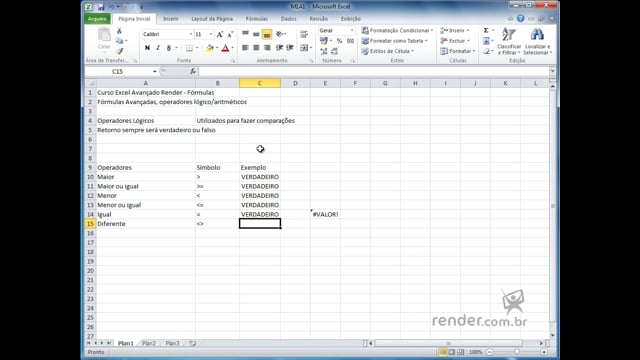
Task: Toggle align text left
Action: (x=245, y=48)
